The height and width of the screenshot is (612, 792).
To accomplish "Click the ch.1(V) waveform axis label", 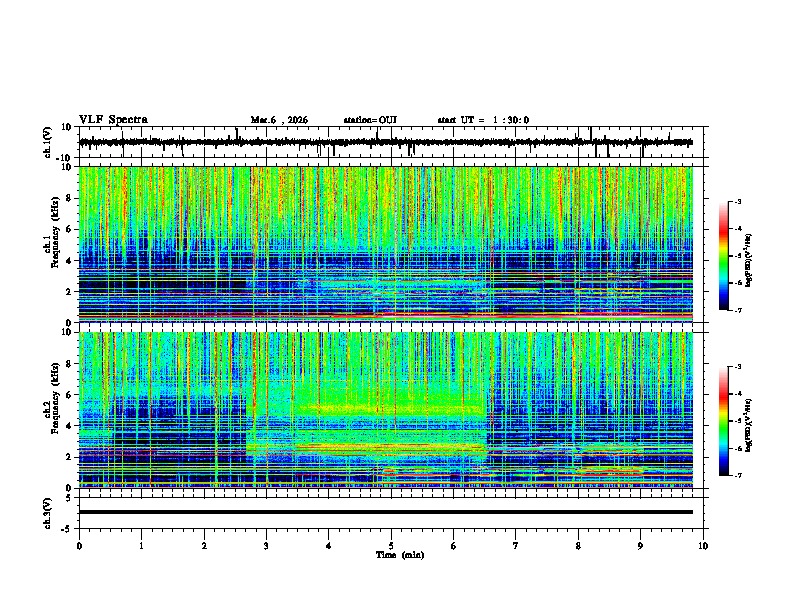I will point(48,142).
